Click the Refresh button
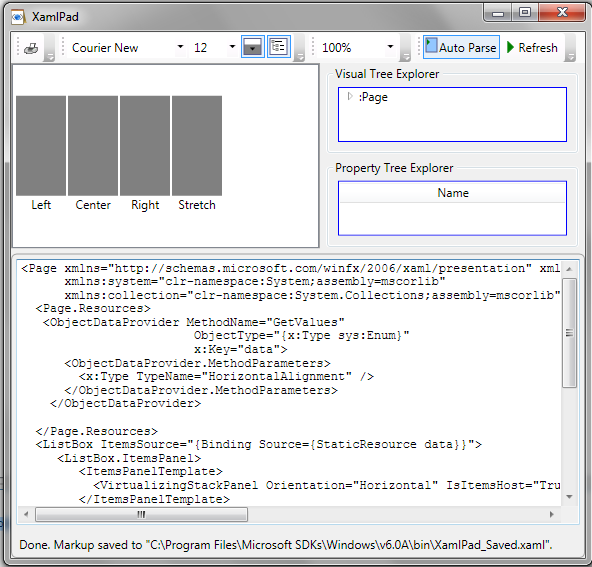Viewport: 592px width, 567px height. (532, 48)
